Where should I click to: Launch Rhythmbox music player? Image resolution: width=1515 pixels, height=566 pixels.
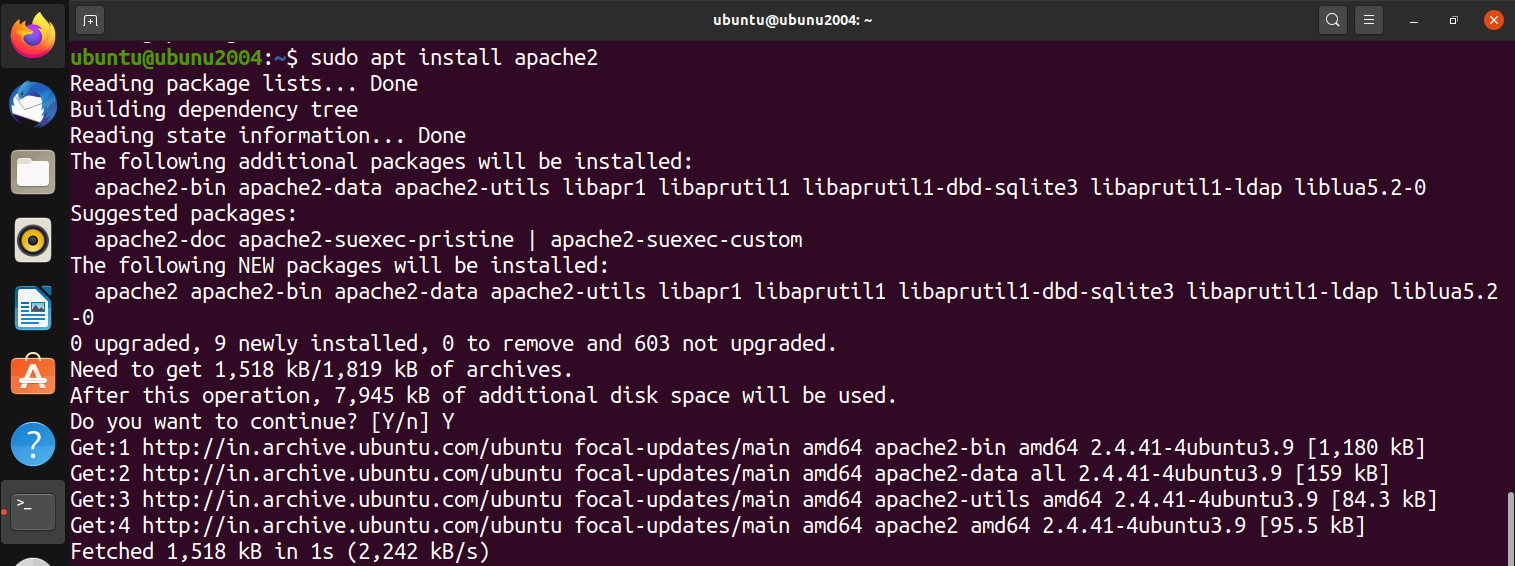[33, 241]
